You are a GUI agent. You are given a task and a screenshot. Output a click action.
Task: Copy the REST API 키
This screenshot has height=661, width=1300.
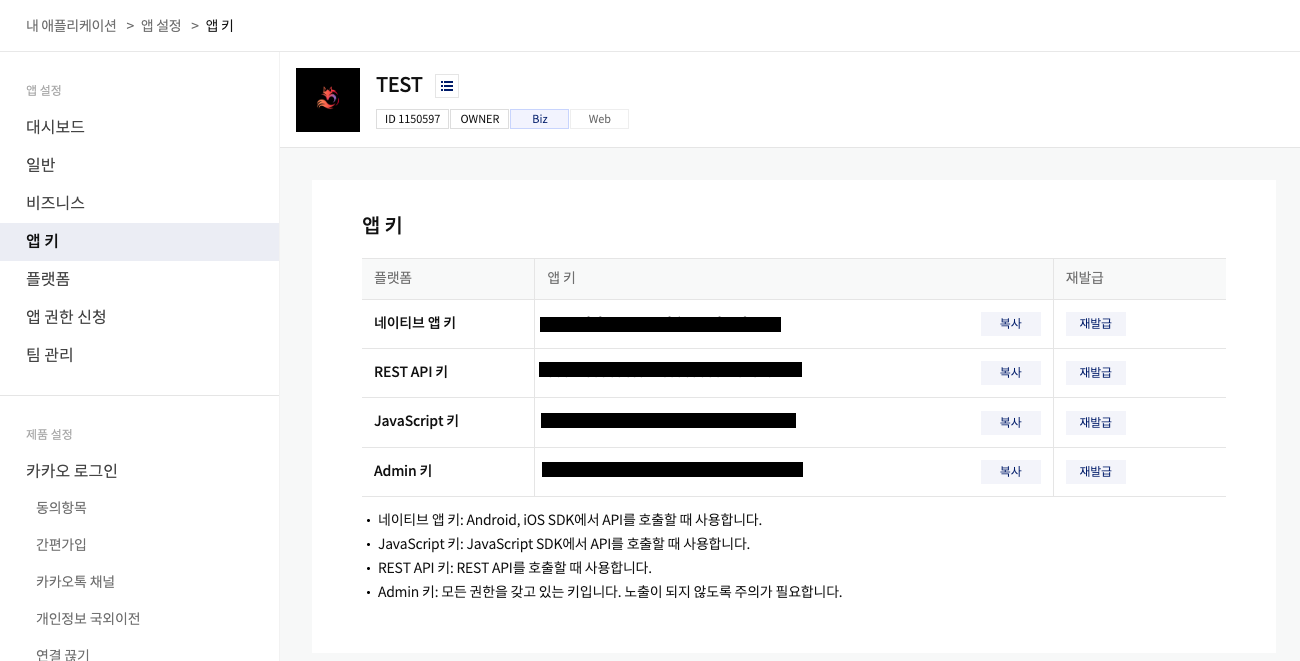pos(1011,373)
